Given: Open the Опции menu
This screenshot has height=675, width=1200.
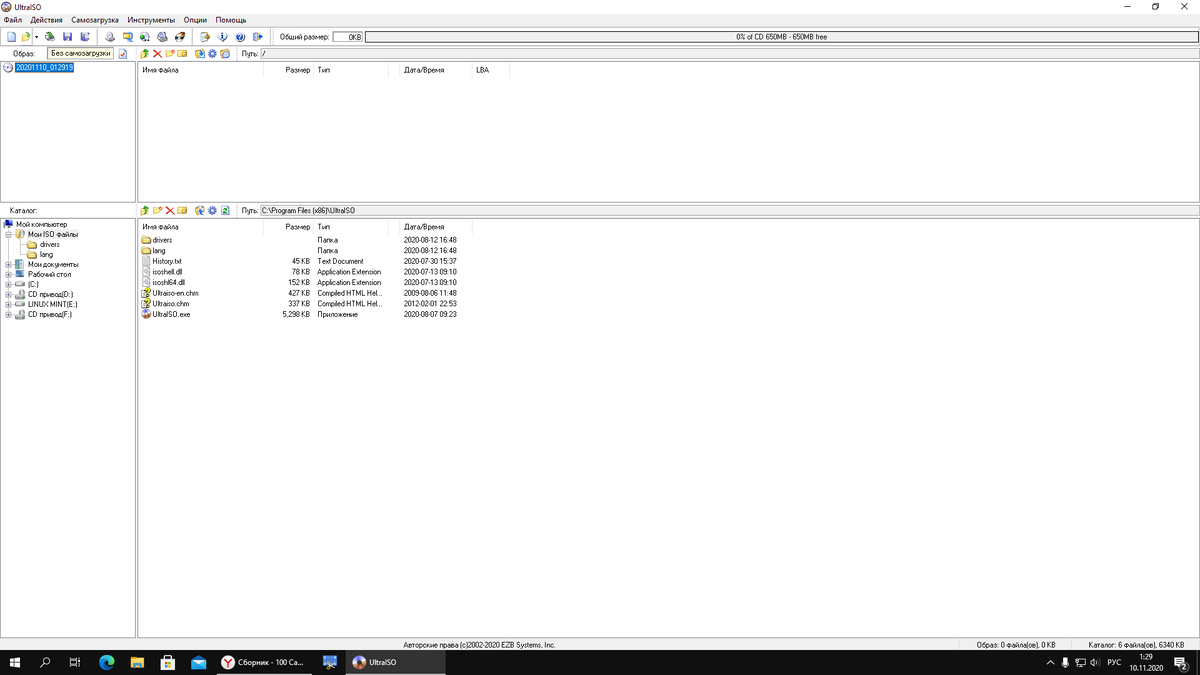Looking at the screenshot, I should pyautogui.click(x=195, y=20).
